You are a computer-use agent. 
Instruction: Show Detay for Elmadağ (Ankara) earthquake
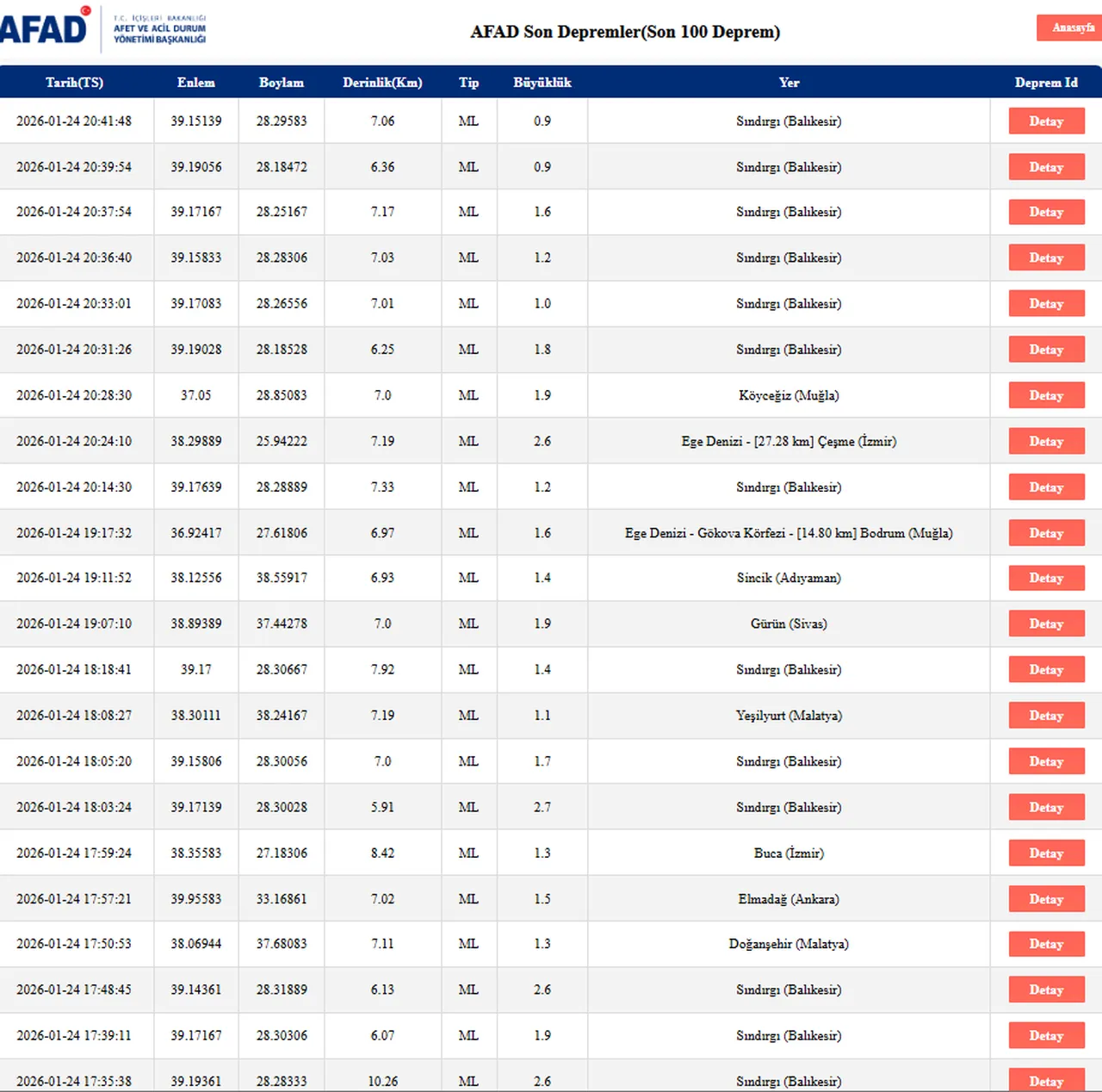click(1046, 899)
